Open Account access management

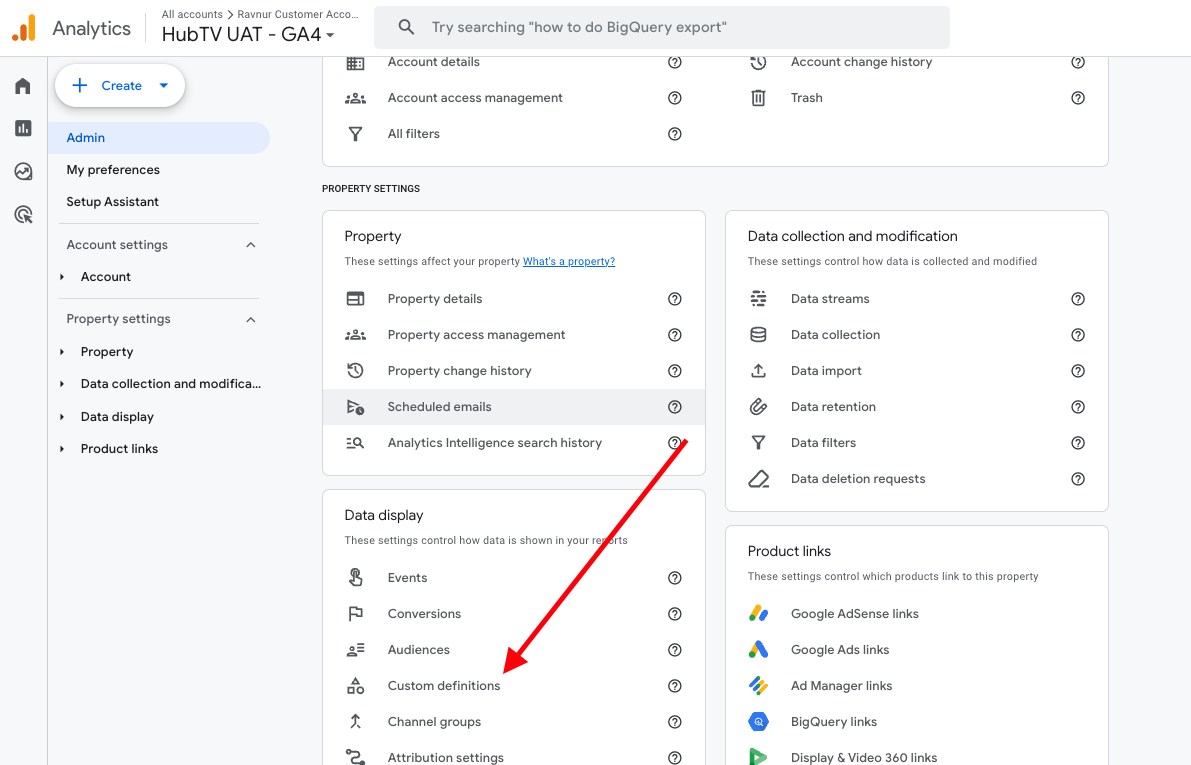pyautogui.click(x=513, y=98)
